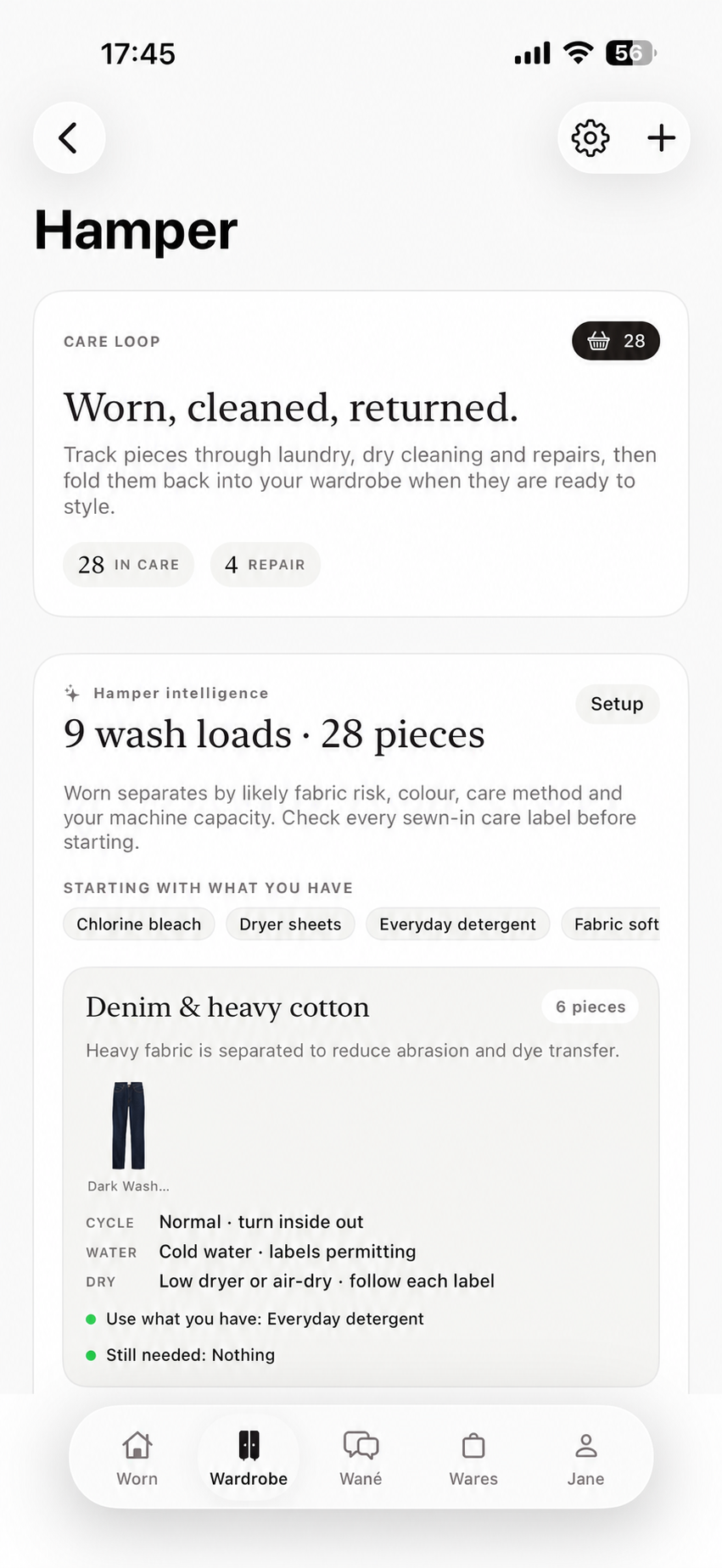This screenshot has width=722, height=1568.
Task: Tap the Setup button
Action: pyautogui.click(x=617, y=704)
